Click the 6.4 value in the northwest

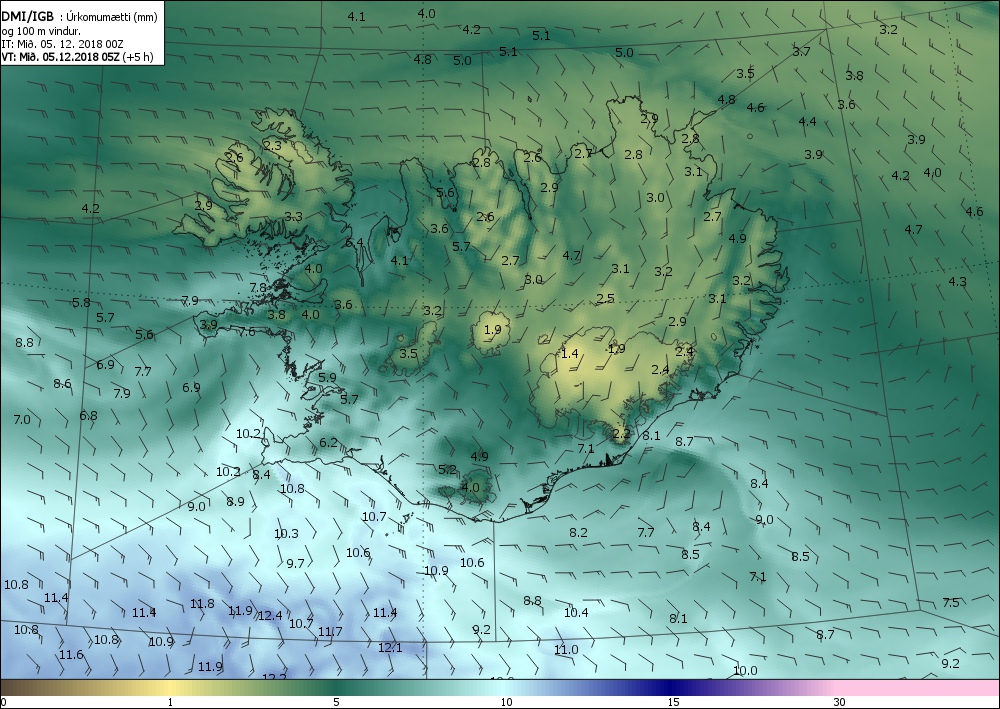click(355, 242)
